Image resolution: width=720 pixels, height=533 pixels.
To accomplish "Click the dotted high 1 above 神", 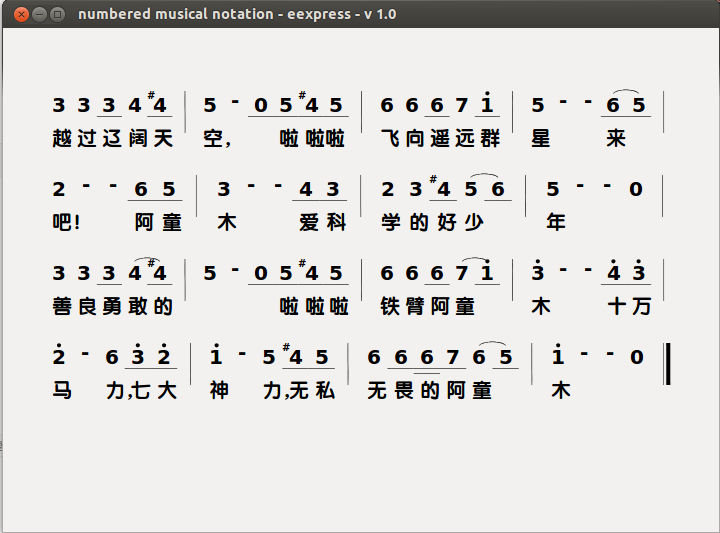I will [x=216, y=354].
